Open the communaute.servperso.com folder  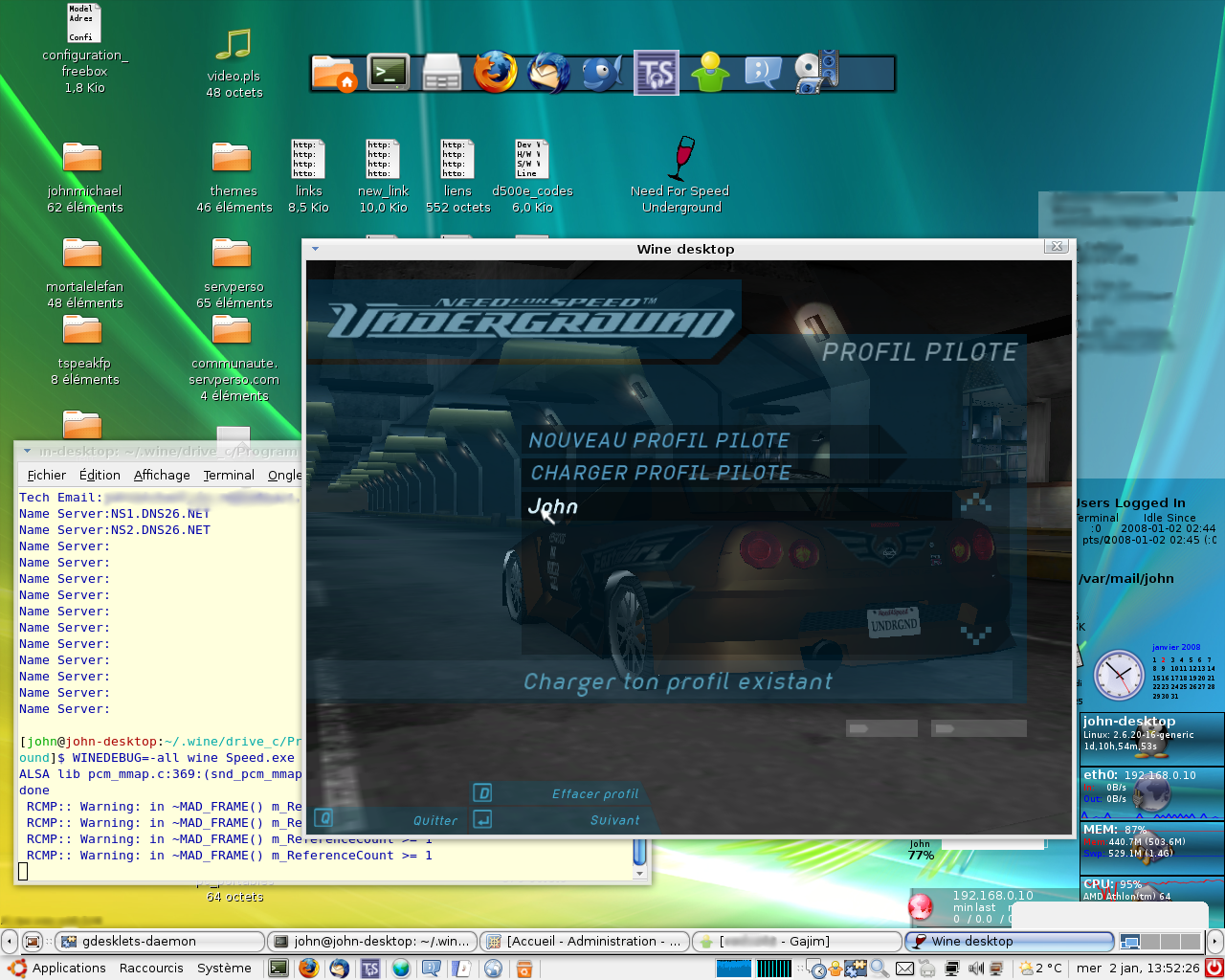(x=233, y=360)
